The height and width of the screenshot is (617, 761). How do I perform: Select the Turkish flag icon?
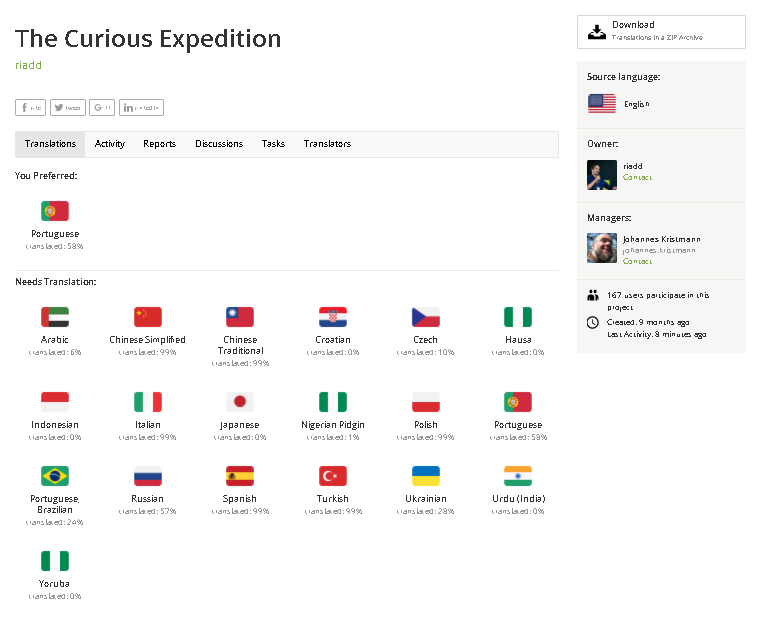point(333,476)
